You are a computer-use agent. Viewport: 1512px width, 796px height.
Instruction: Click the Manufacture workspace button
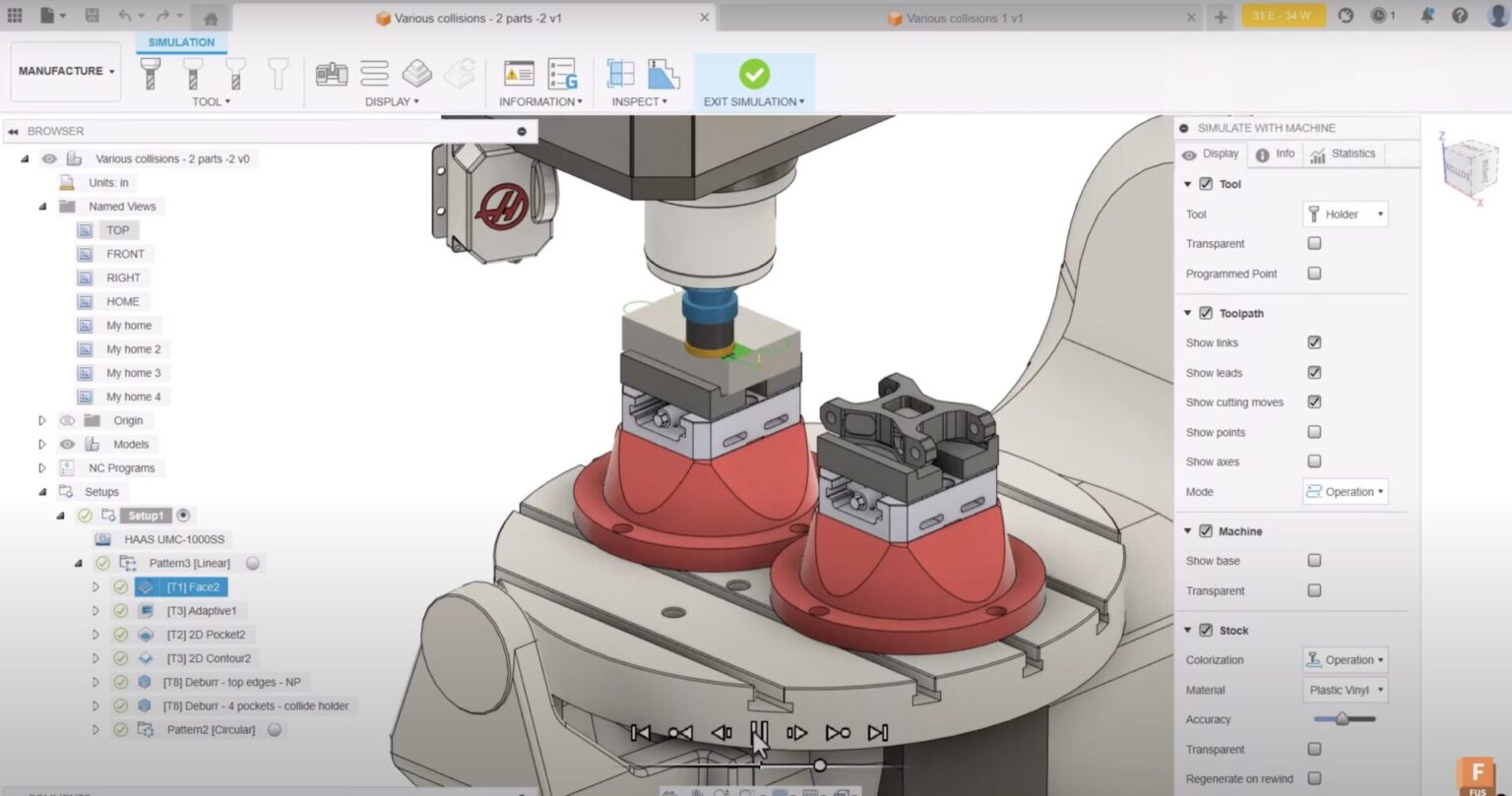[65, 71]
